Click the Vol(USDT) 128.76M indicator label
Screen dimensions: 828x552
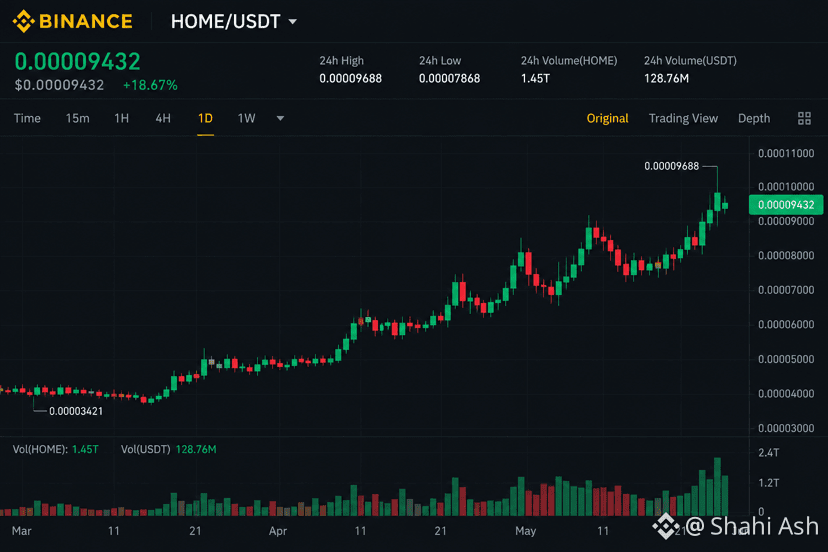pos(168,449)
